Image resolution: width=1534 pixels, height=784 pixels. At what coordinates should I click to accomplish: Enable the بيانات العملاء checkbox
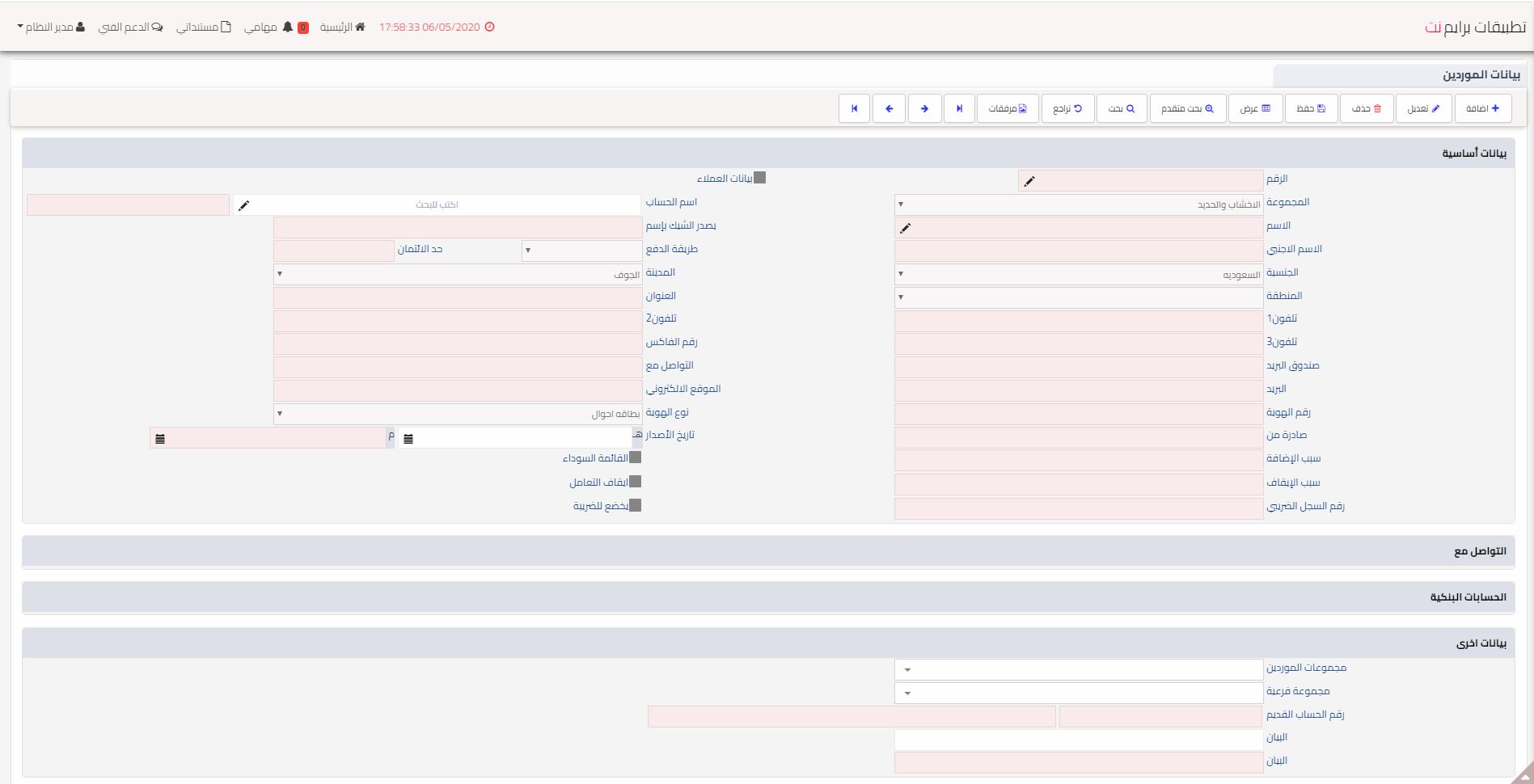pos(759,178)
